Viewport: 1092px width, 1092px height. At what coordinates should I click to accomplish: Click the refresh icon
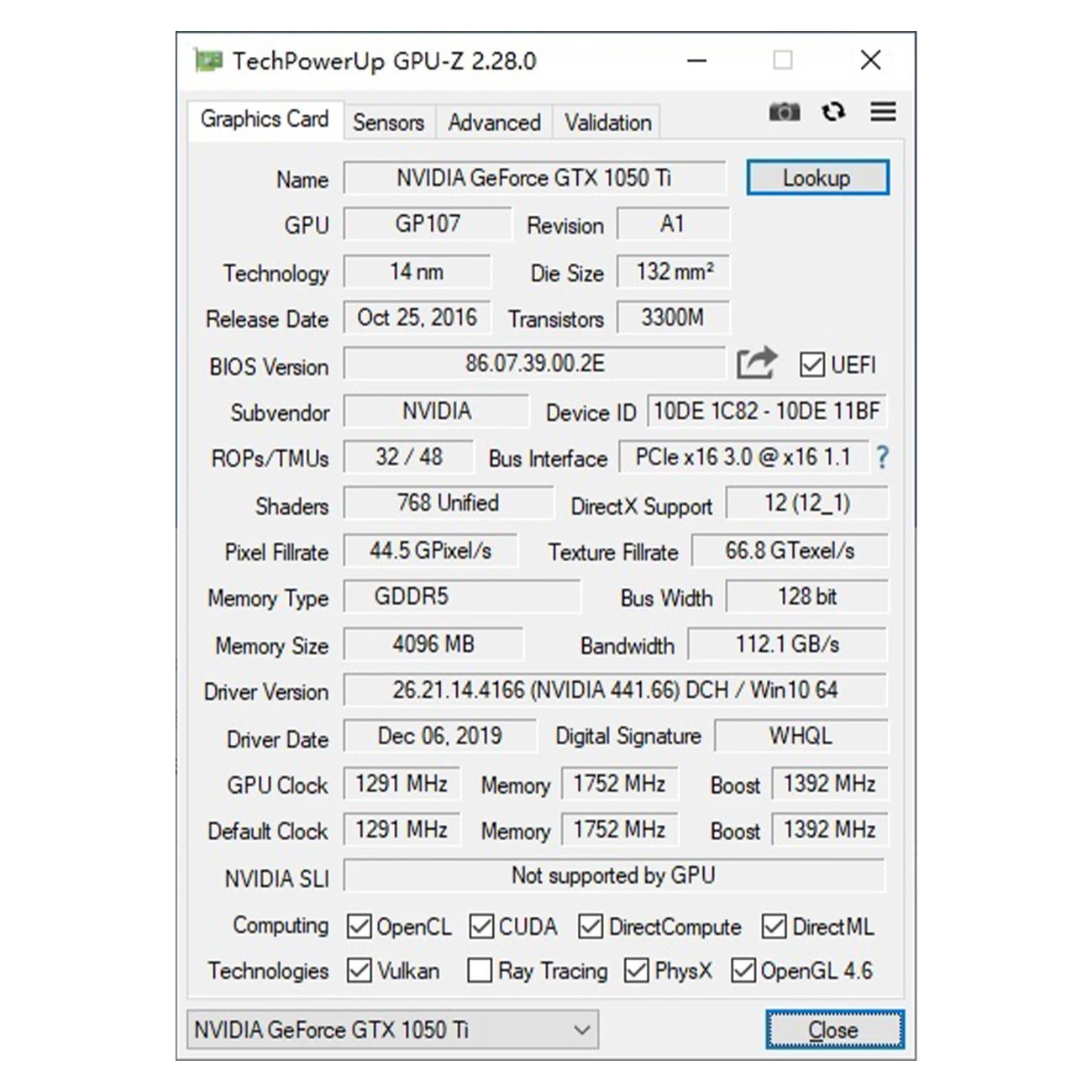[x=833, y=112]
